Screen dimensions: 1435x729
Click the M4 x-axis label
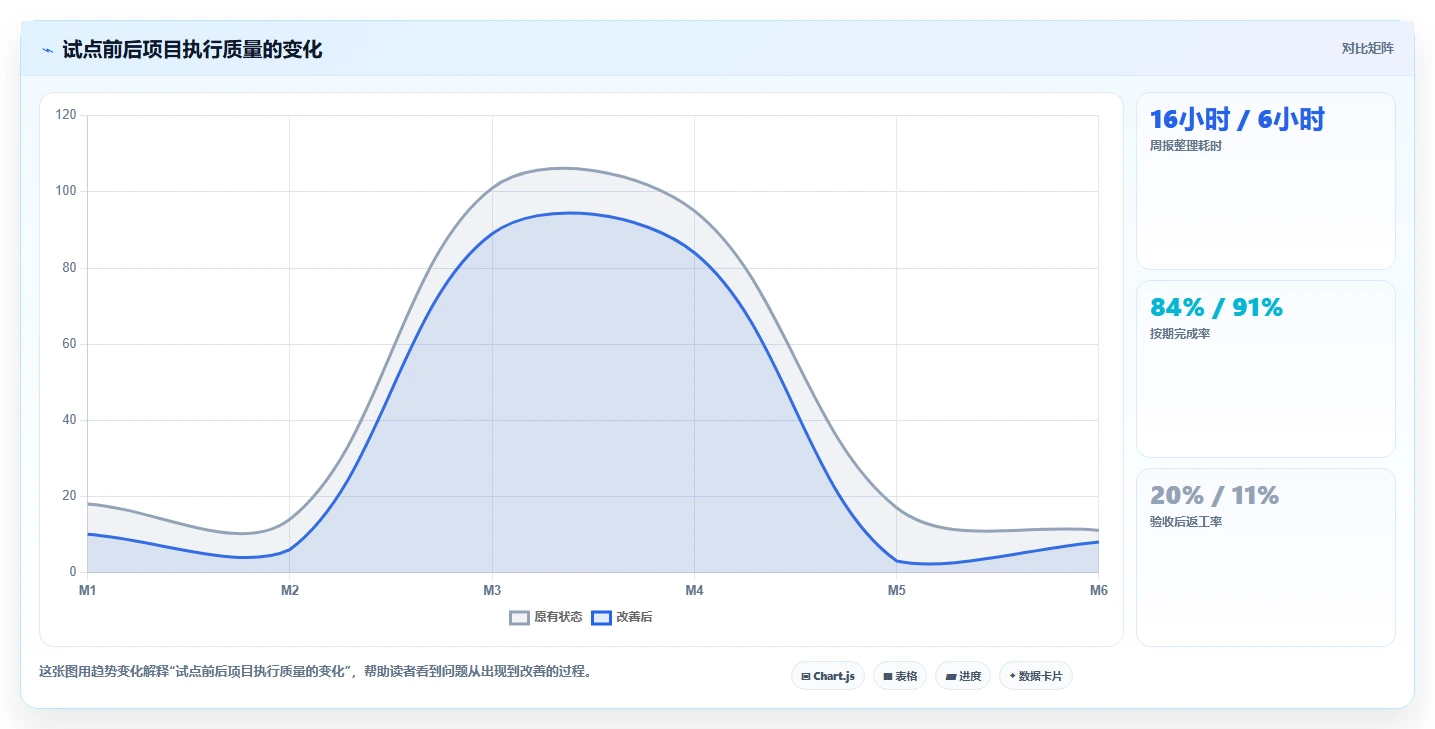694,590
